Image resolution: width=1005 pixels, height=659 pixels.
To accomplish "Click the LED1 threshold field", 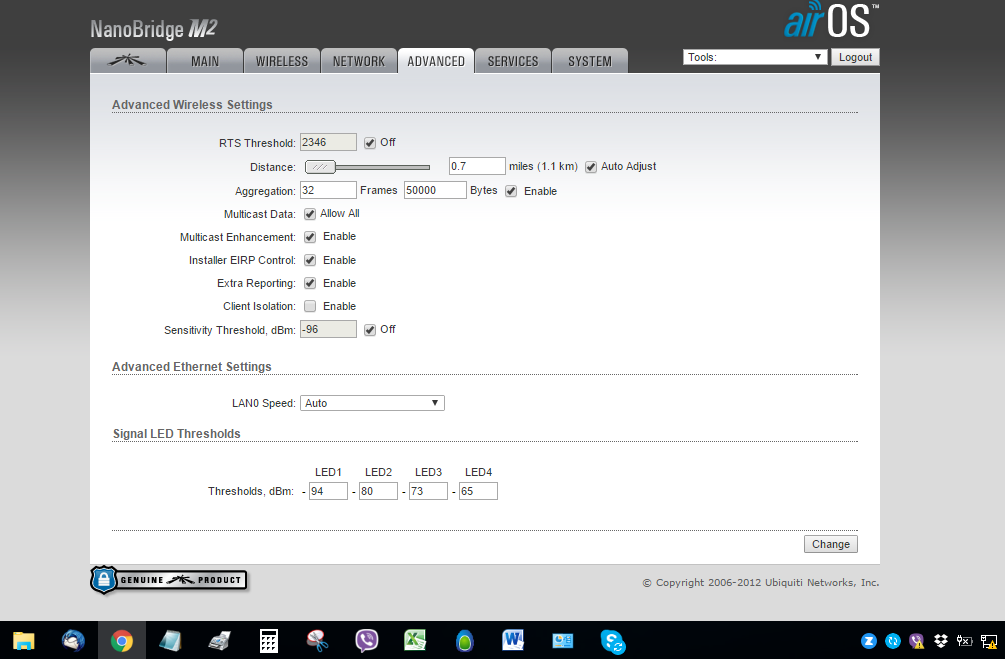I will tap(328, 491).
